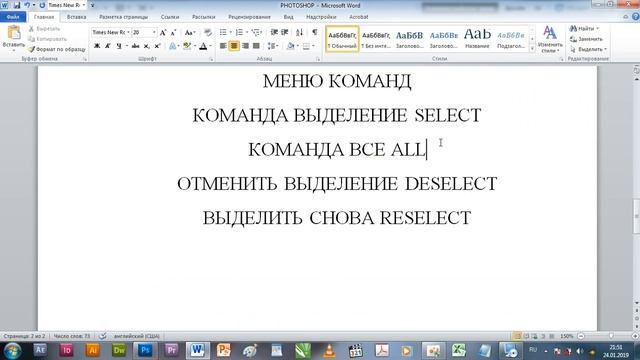Apply the Title (Название) style
This screenshot has height=360, width=640.
pos(477,39)
